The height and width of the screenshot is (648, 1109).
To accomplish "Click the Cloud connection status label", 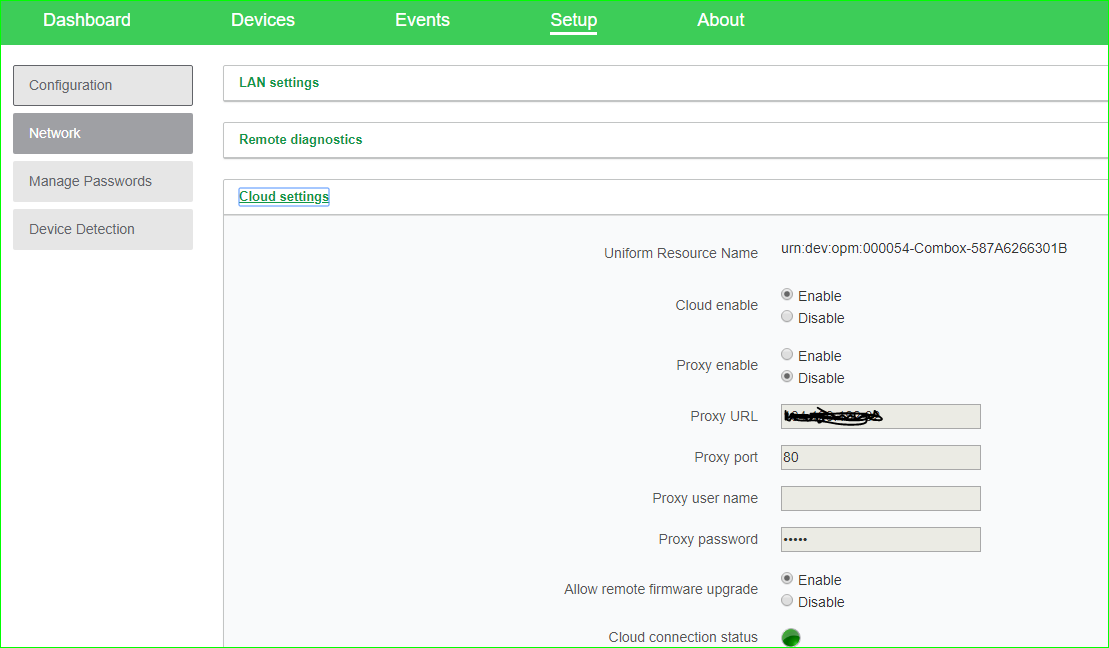I will pos(683,637).
